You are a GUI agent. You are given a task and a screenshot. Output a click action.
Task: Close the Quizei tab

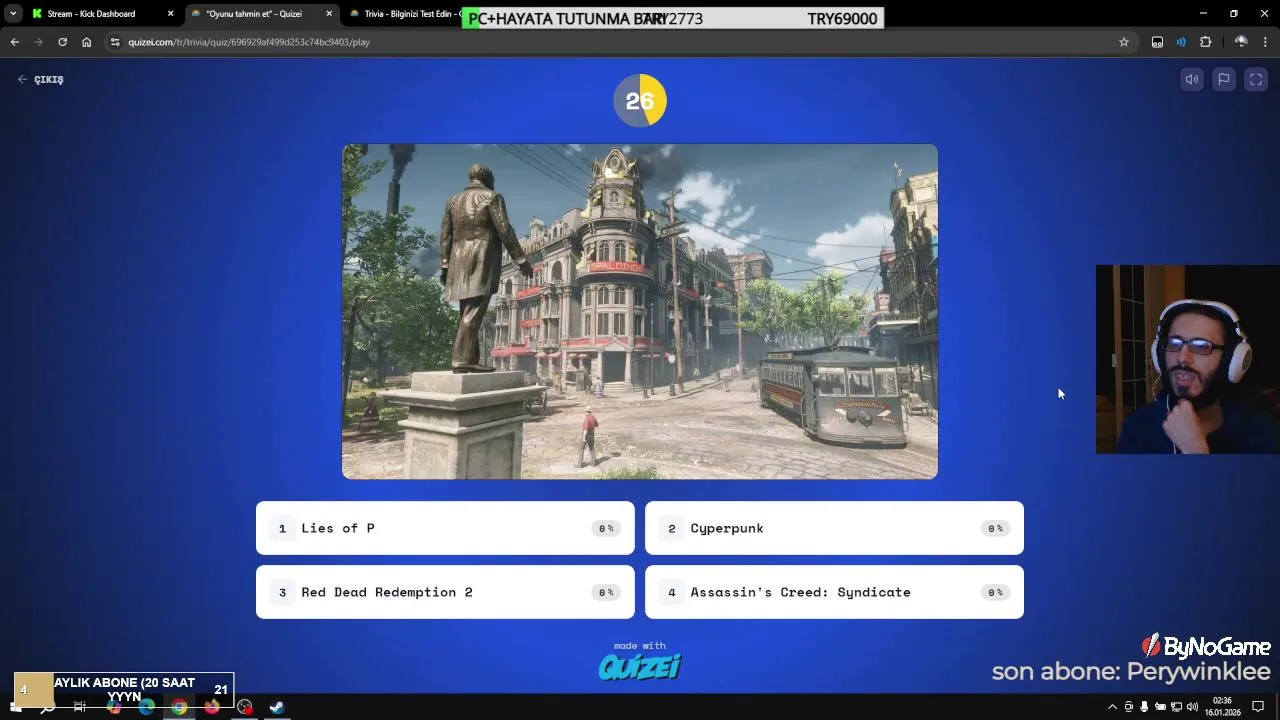329,14
